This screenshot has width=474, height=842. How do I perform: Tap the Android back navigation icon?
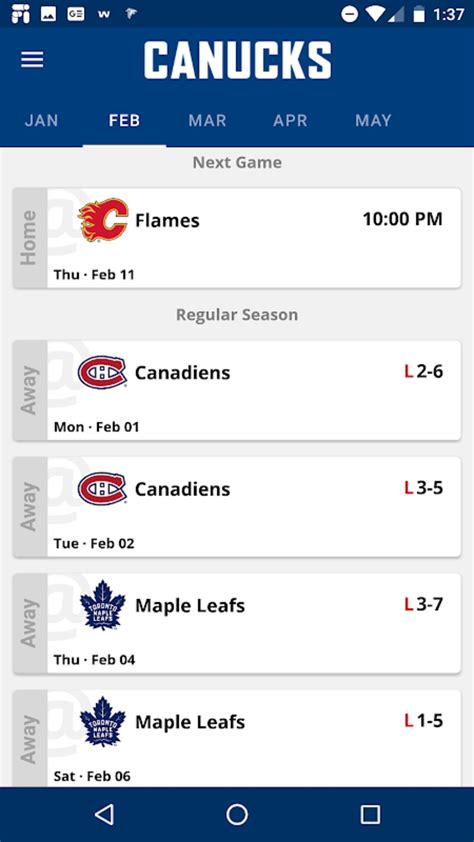pos(104,815)
